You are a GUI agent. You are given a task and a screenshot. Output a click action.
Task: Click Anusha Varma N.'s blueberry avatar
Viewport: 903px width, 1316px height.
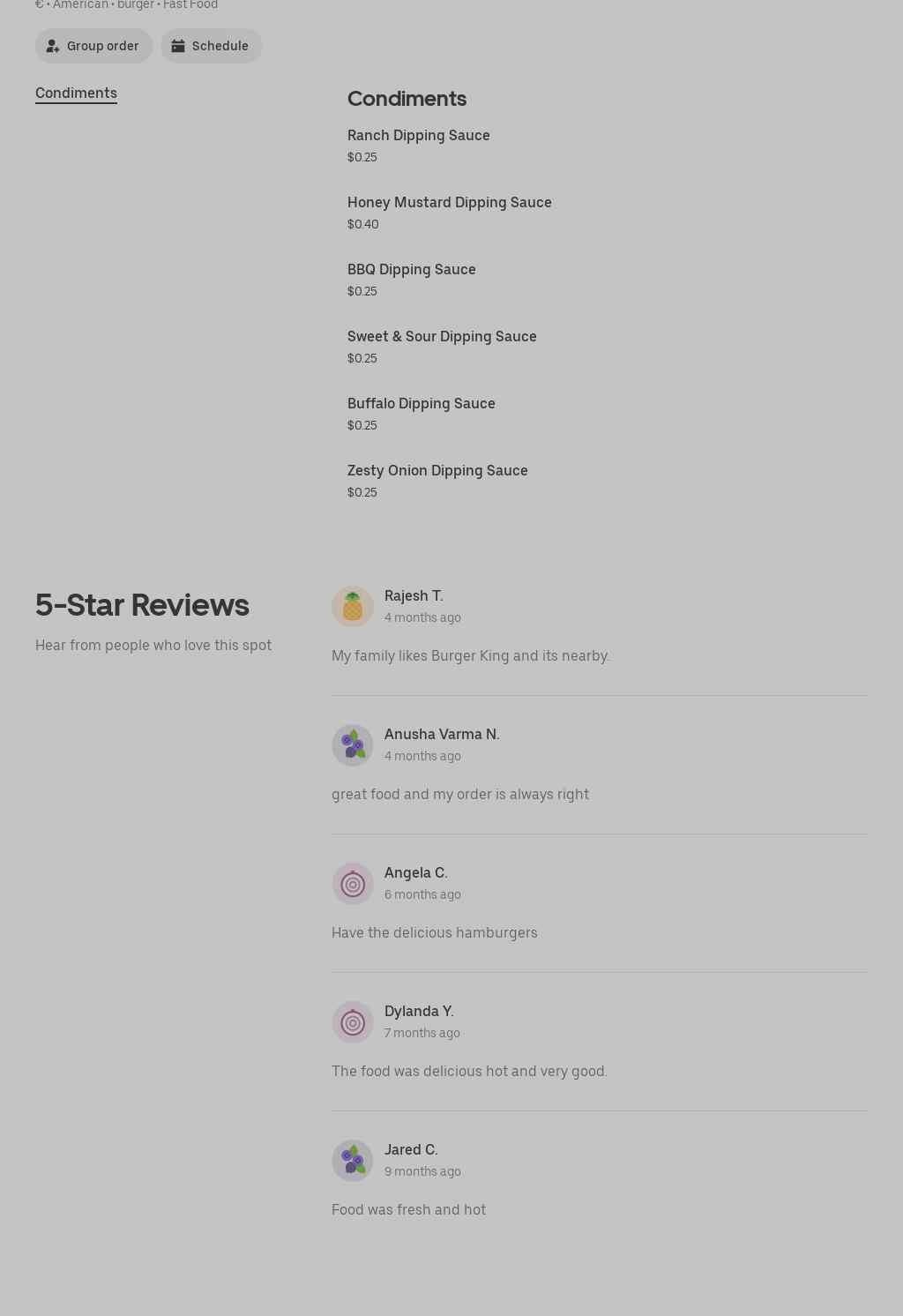[353, 745]
